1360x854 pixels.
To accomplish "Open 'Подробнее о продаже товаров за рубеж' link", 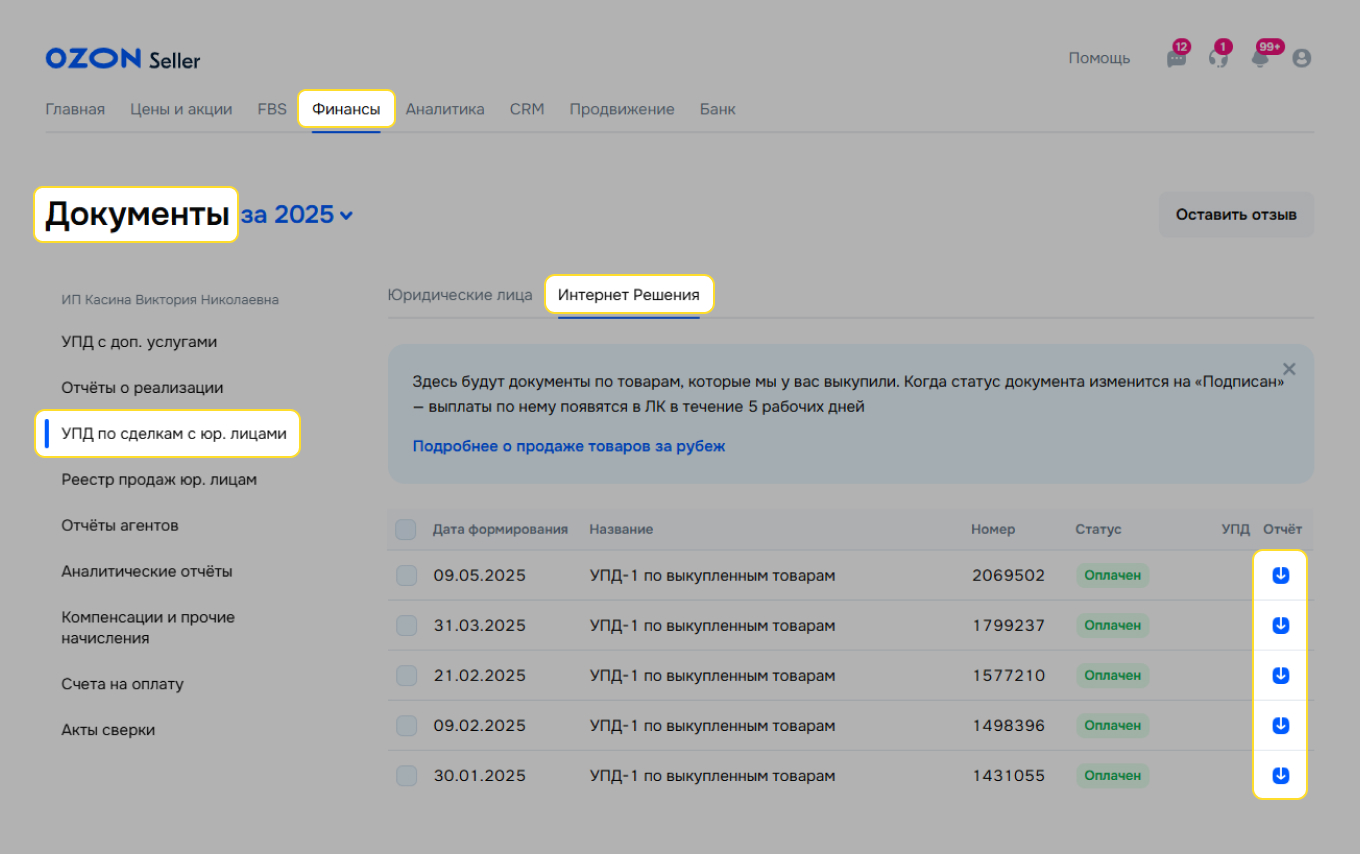I will tap(569, 446).
